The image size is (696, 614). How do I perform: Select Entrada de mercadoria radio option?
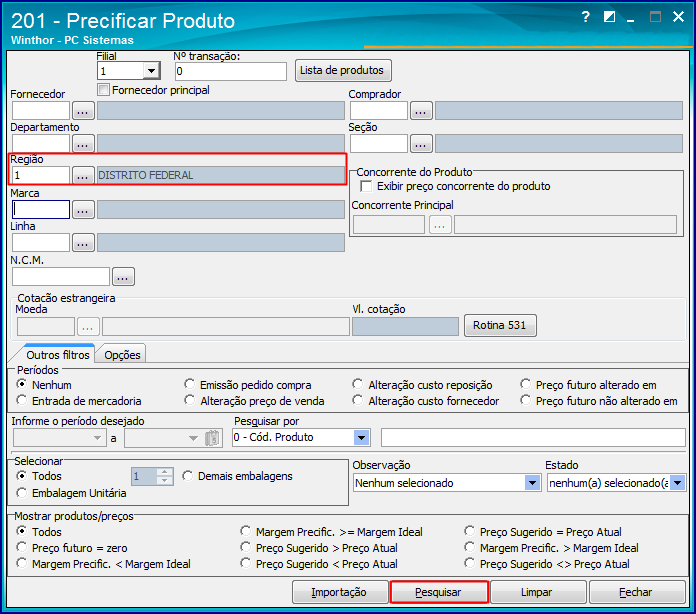click(x=21, y=400)
